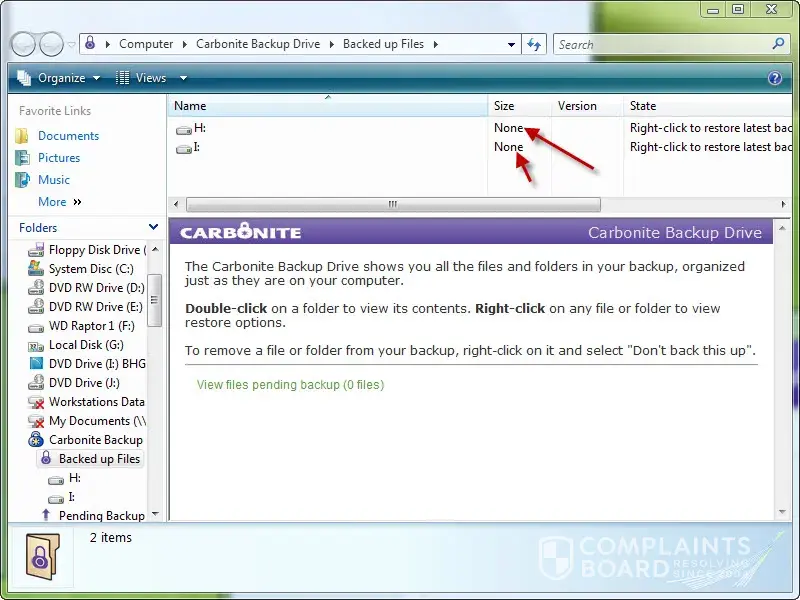Select Backed up Files in folder tree
The height and width of the screenshot is (600, 800).
90,459
